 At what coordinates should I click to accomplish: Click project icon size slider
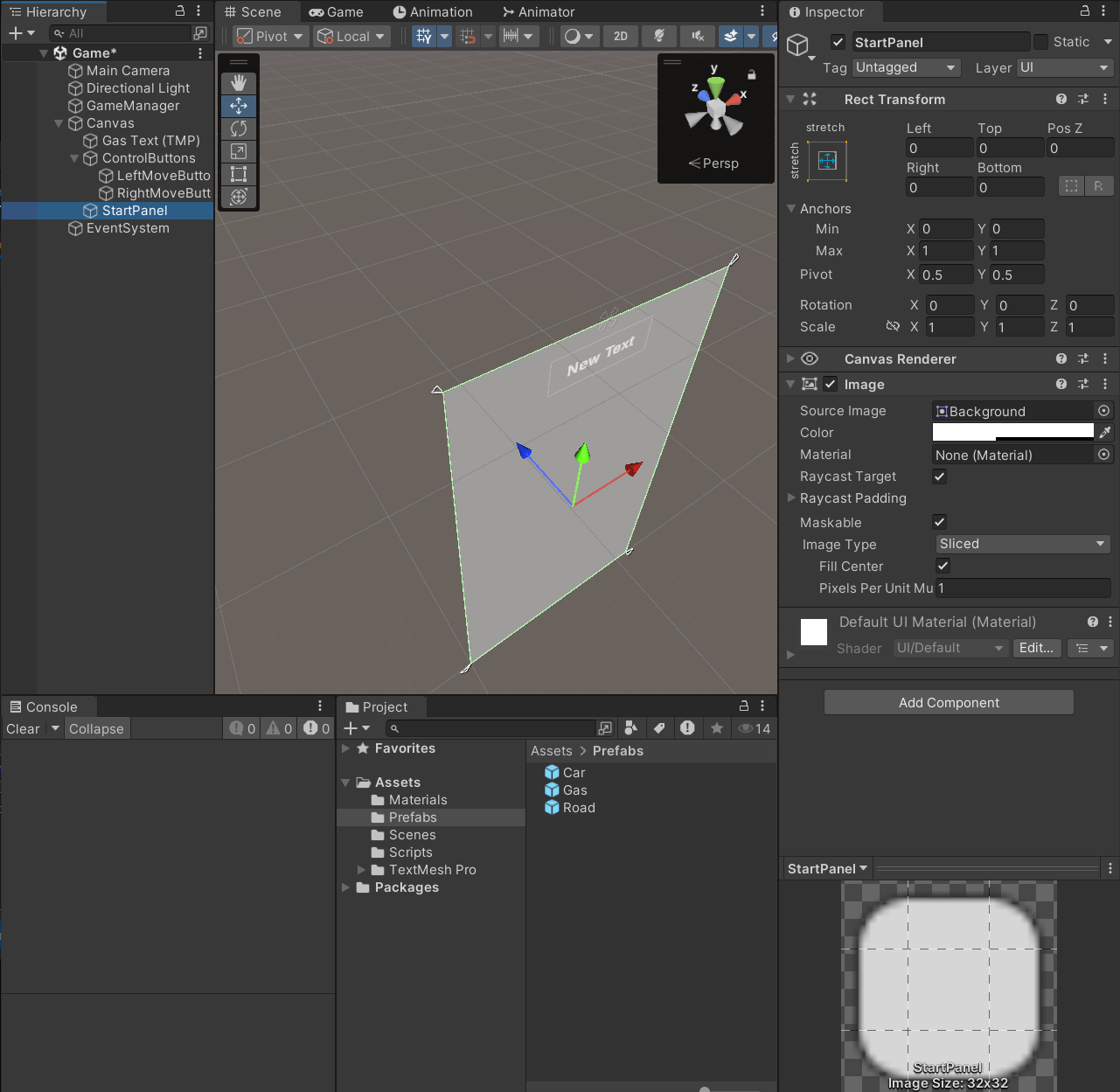click(x=705, y=1089)
